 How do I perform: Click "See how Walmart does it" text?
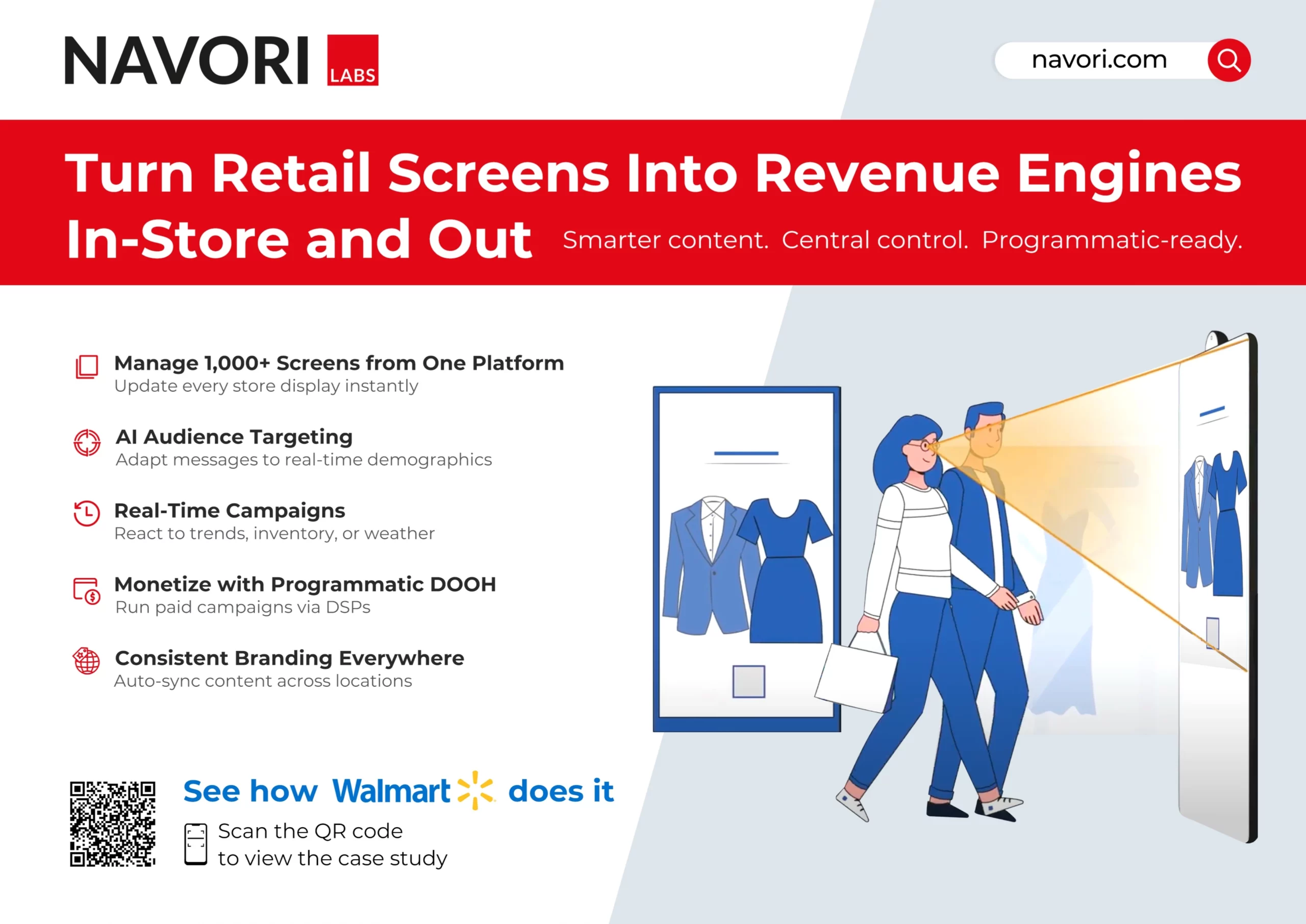(398, 791)
